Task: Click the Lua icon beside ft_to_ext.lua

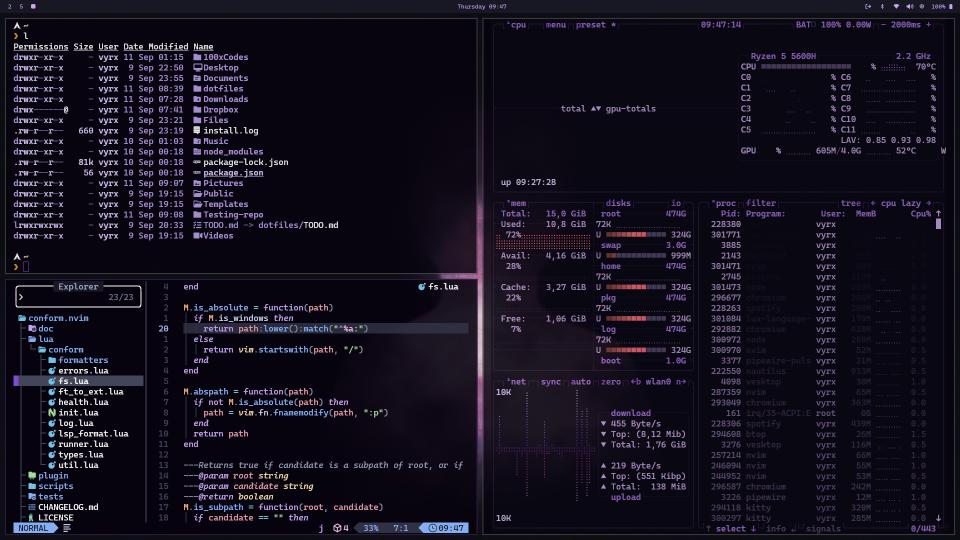Action: 52,391
